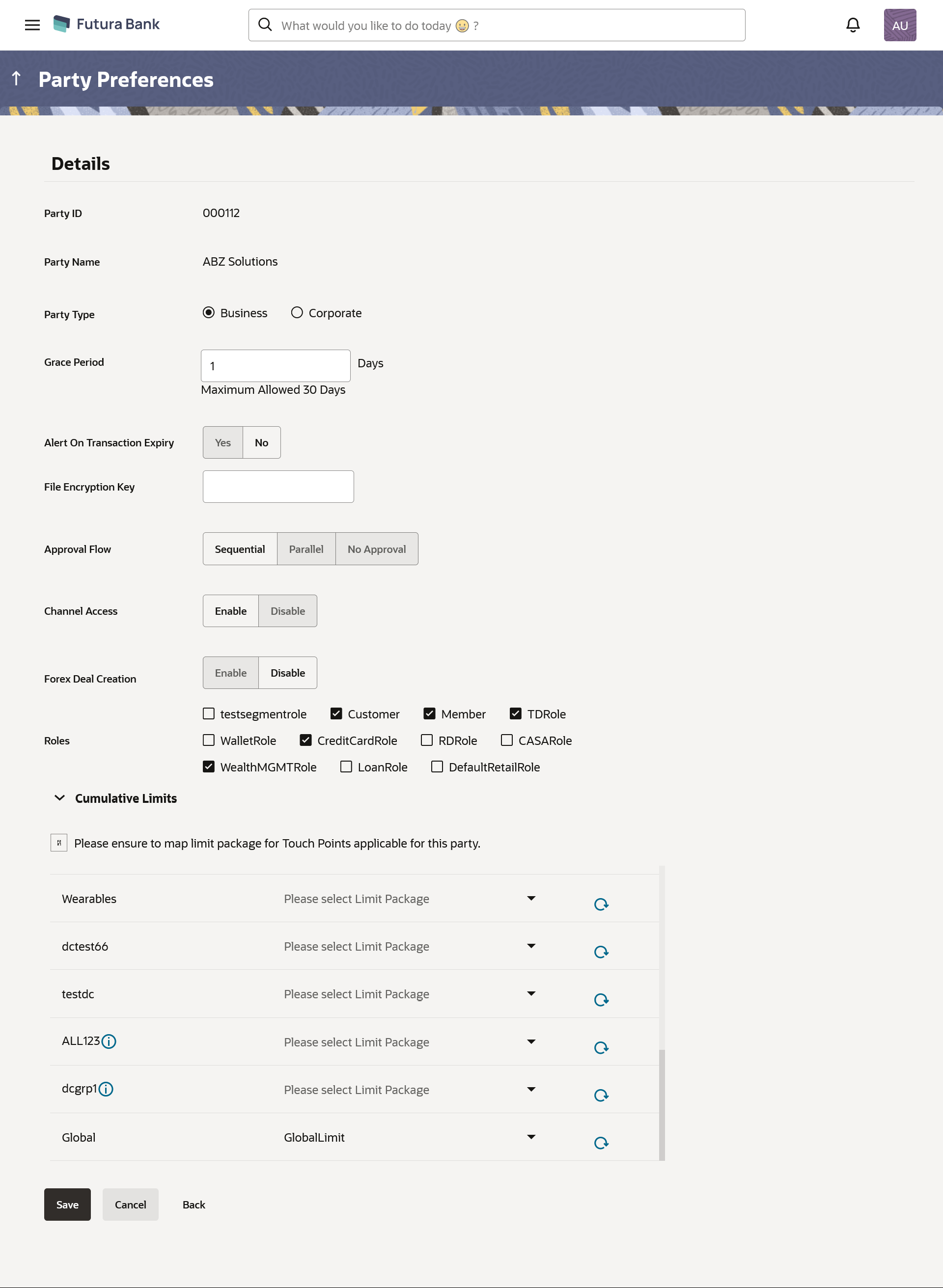The width and height of the screenshot is (943, 1288).
Task: Click the Save button
Action: tap(67, 1204)
